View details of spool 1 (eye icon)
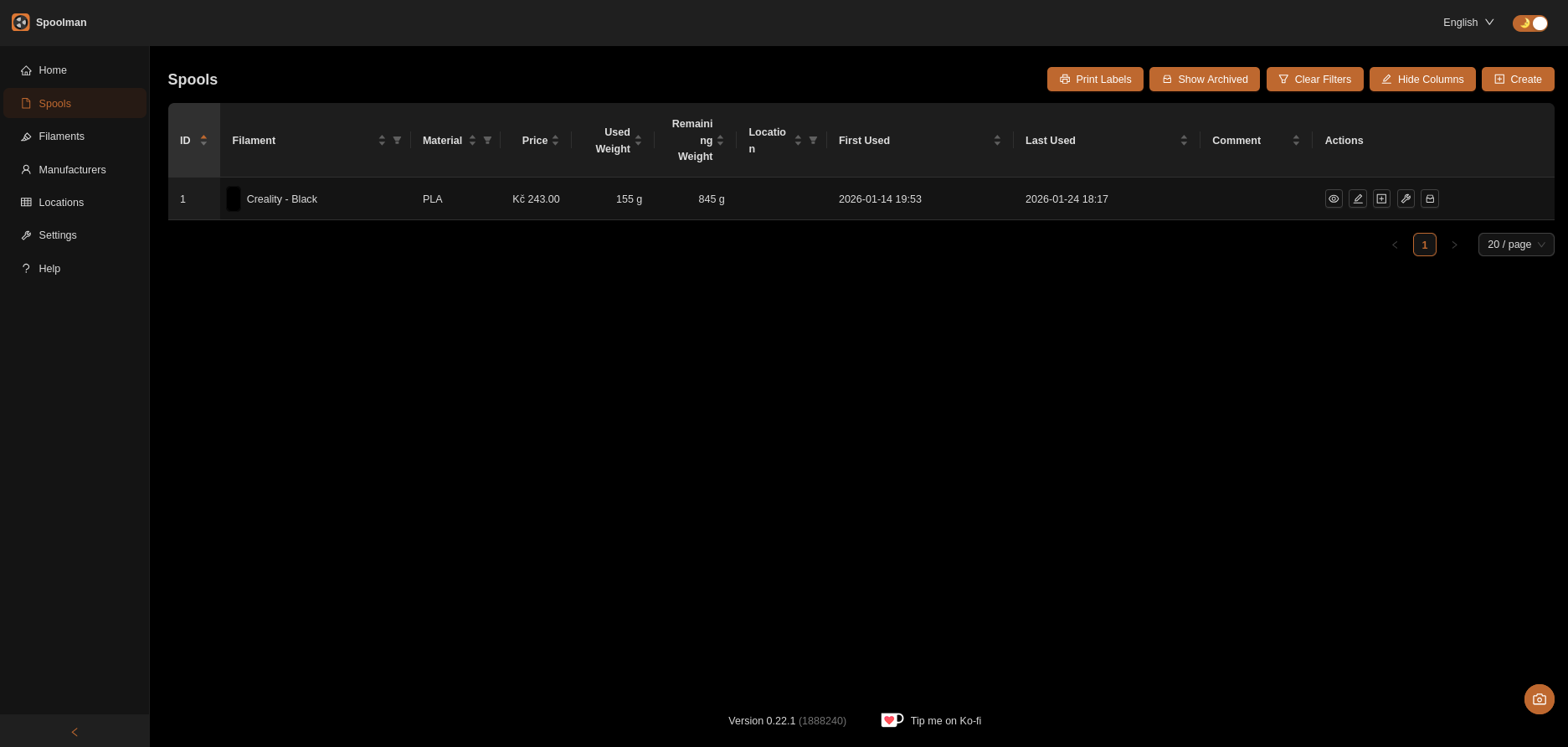 1334,198
